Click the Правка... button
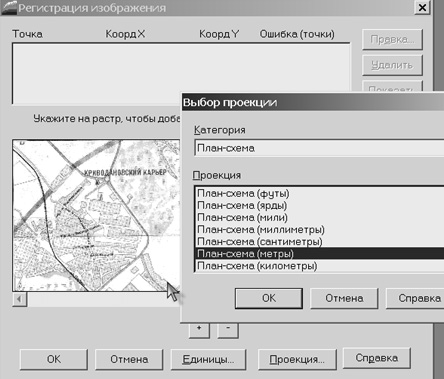This screenshot has height=379, width=444. coord(392,39)
